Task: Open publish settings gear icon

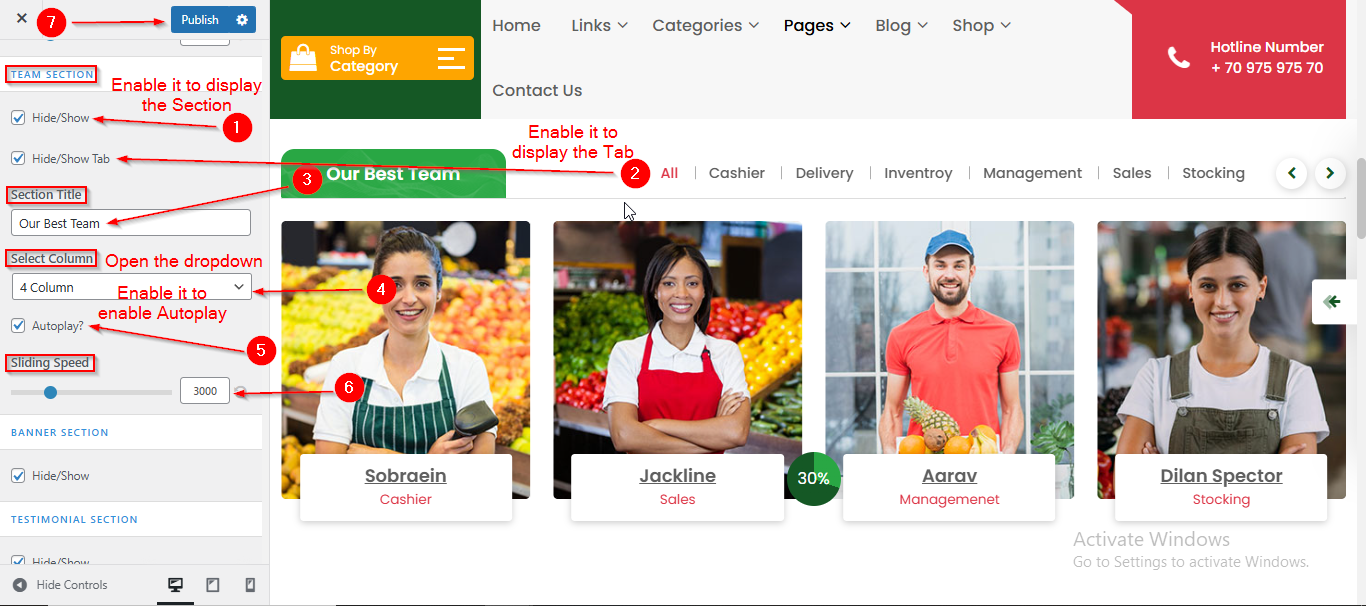Action: pyautogui.click(x=242, y=20)
